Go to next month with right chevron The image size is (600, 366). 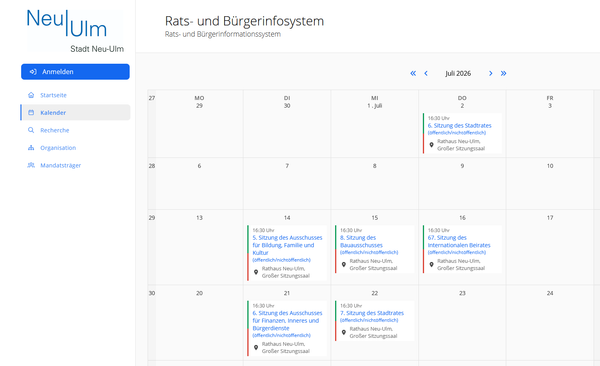(x=491, y=73)
